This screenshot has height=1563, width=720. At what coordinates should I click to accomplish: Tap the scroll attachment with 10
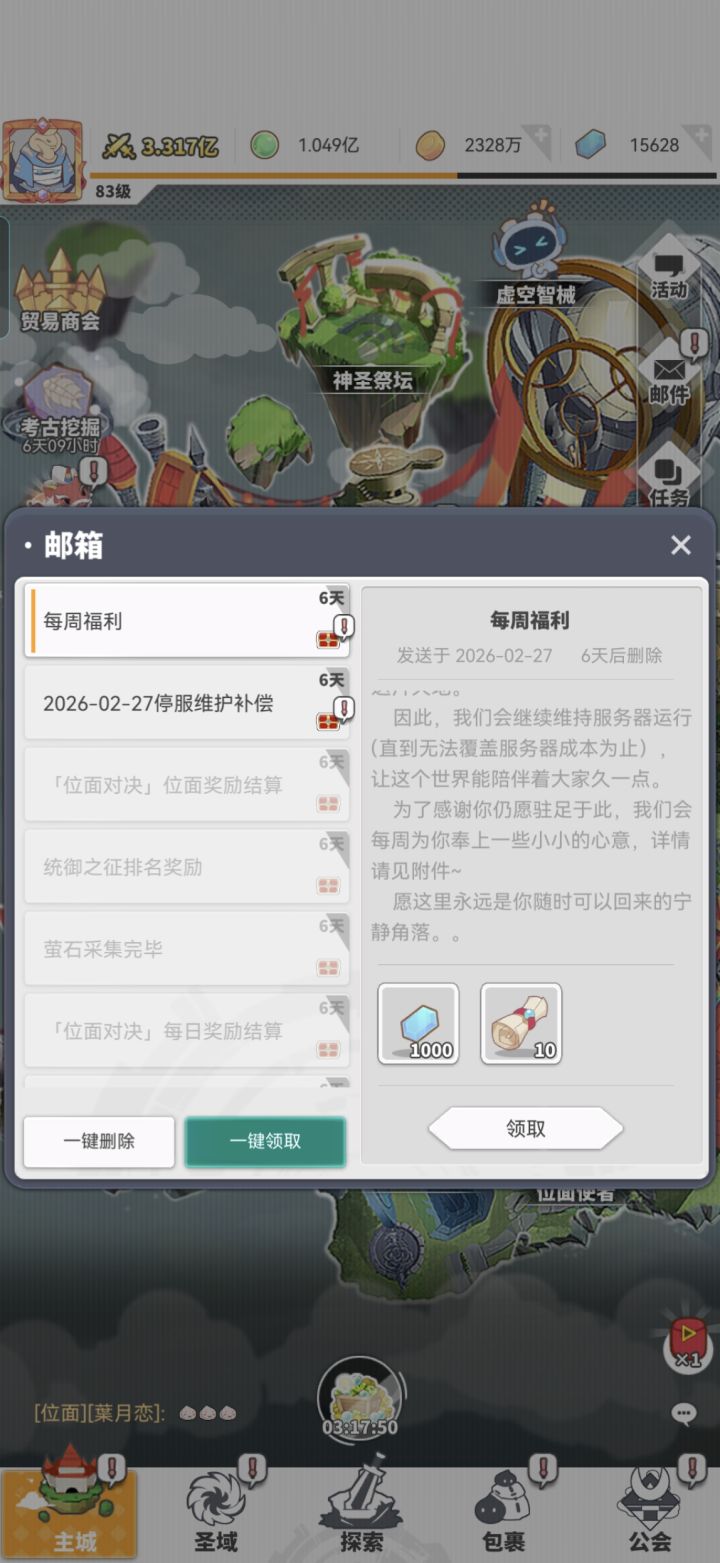pyautogui.click(x=521, y=1023)
